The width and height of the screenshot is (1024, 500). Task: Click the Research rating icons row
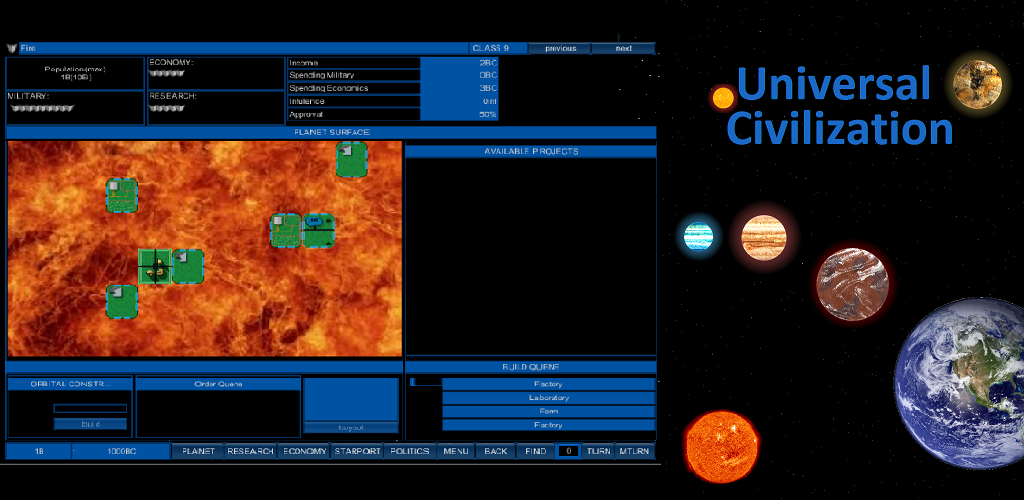[x=166, y=108]
